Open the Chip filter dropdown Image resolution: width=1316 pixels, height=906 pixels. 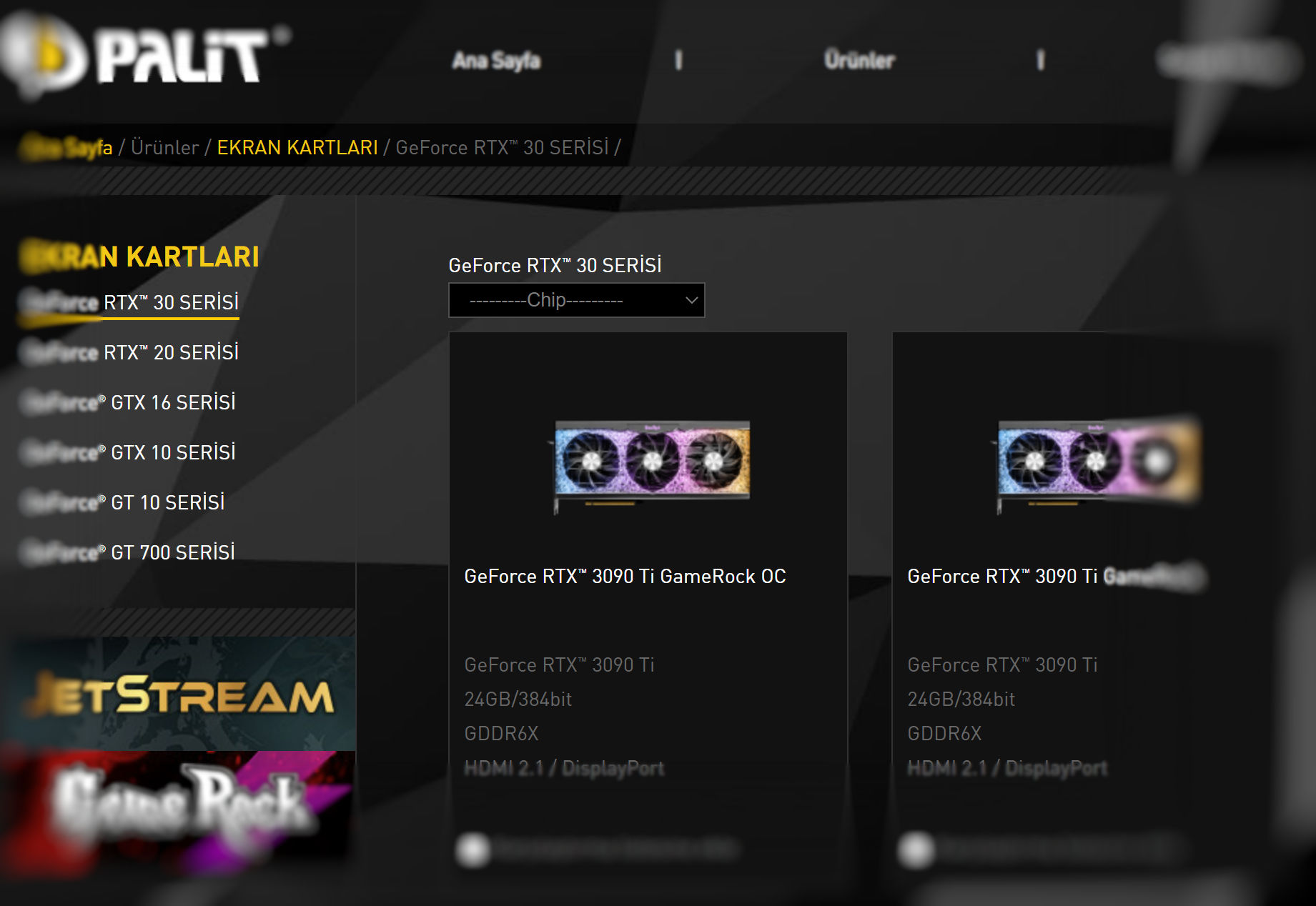tap(576, 300)
